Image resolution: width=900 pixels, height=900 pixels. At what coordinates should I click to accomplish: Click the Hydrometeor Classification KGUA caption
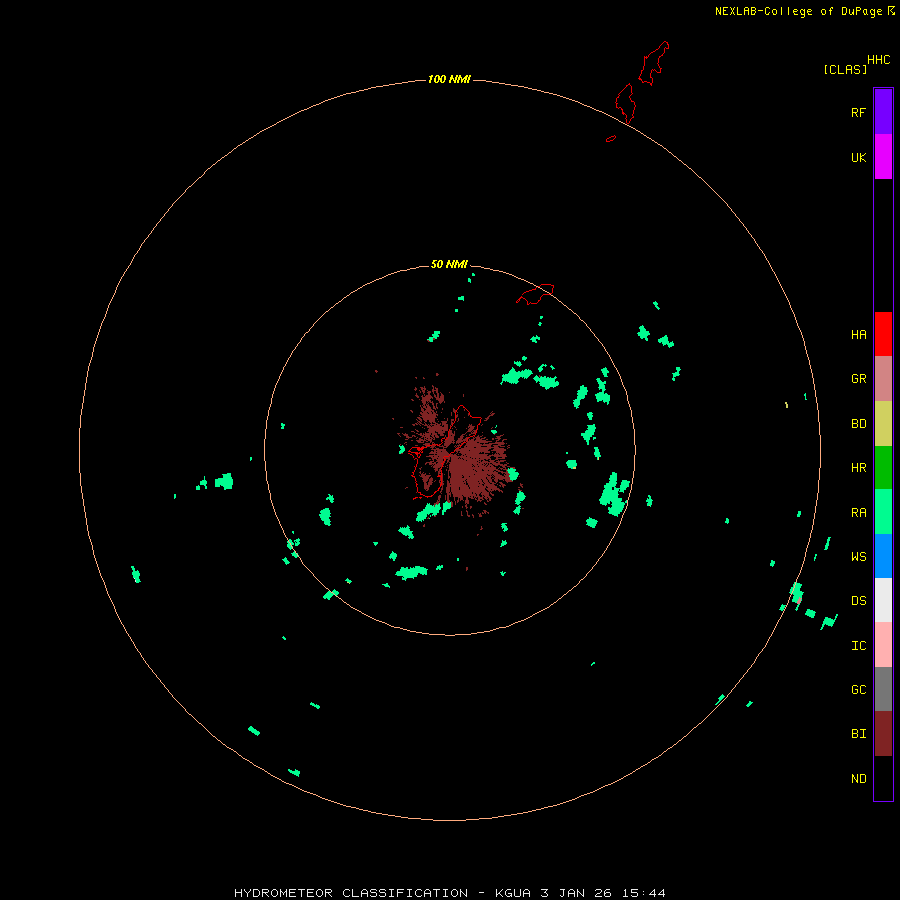click(x=449, y=893)
